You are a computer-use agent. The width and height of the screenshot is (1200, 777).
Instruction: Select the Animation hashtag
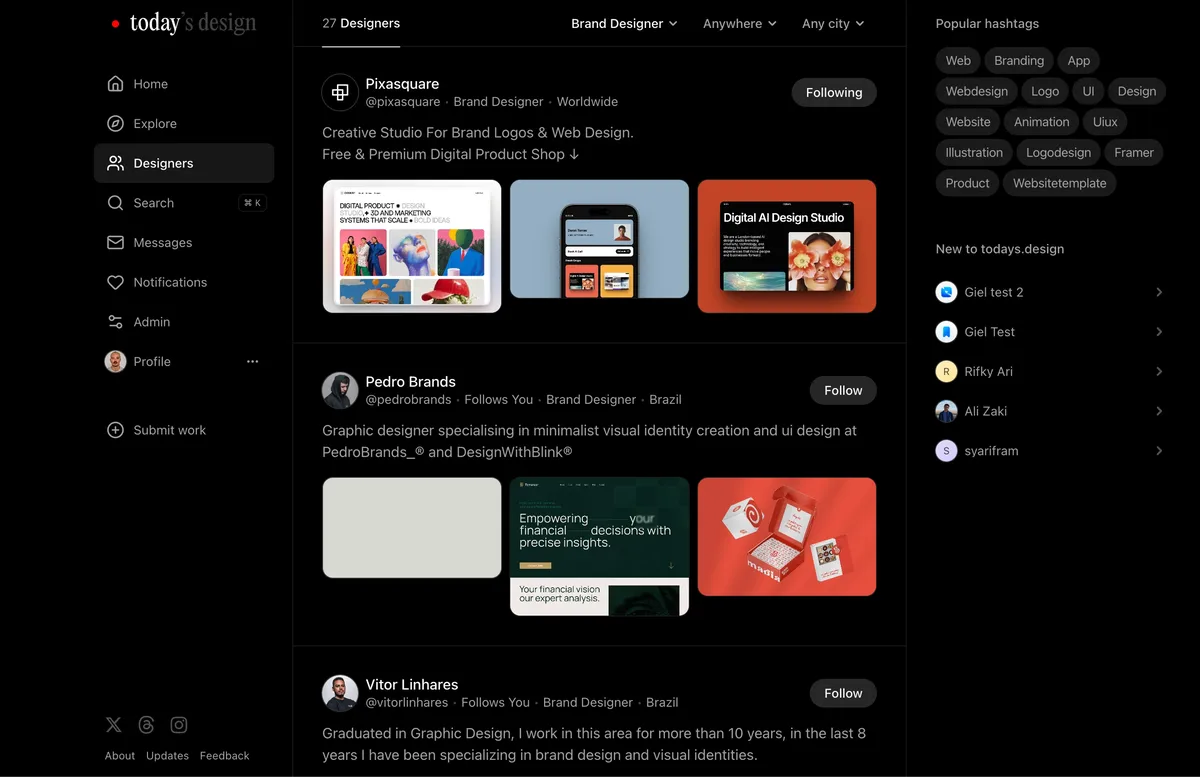(1041, 122)
